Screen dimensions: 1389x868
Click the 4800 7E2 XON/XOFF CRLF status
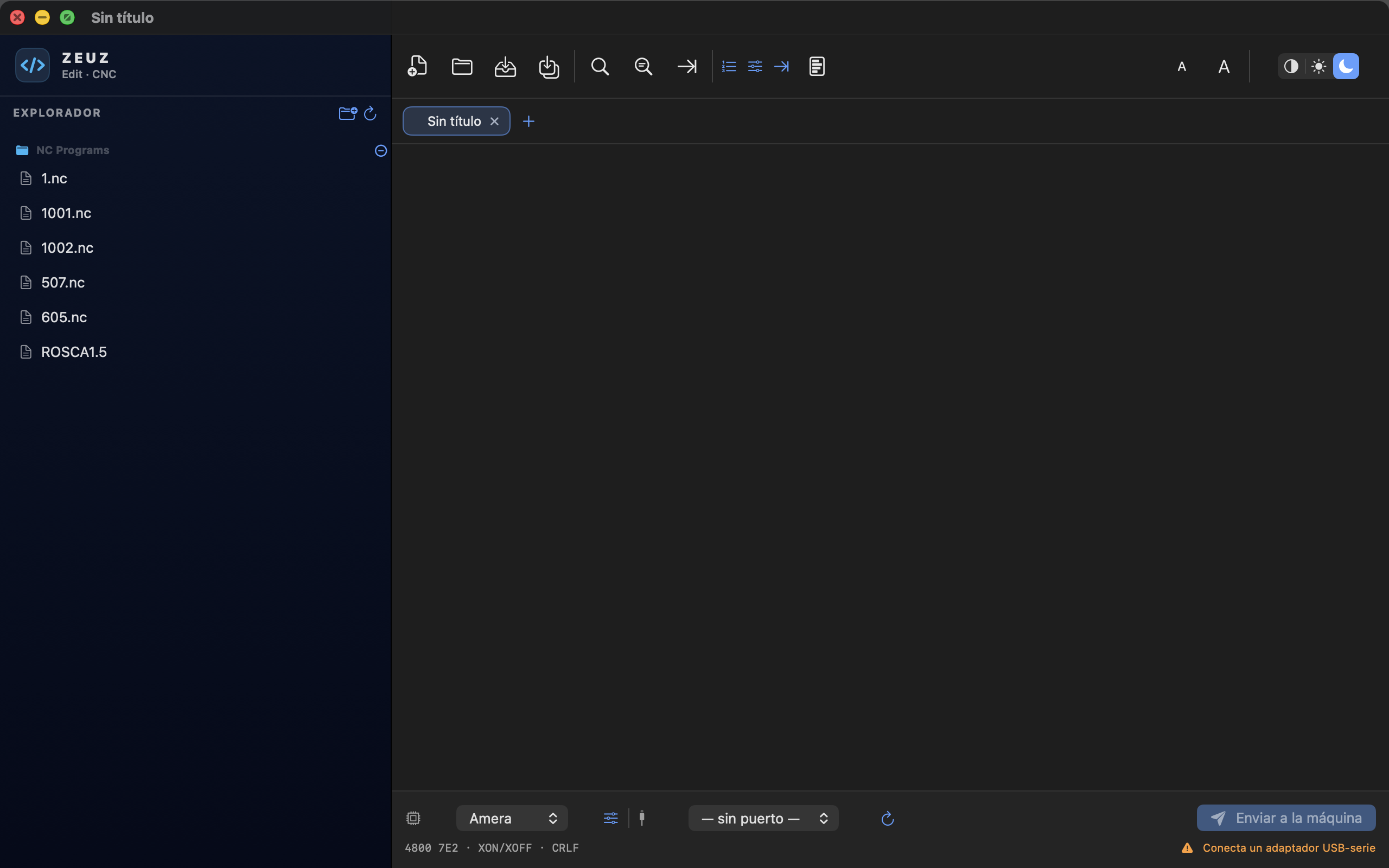coord(492,848)
